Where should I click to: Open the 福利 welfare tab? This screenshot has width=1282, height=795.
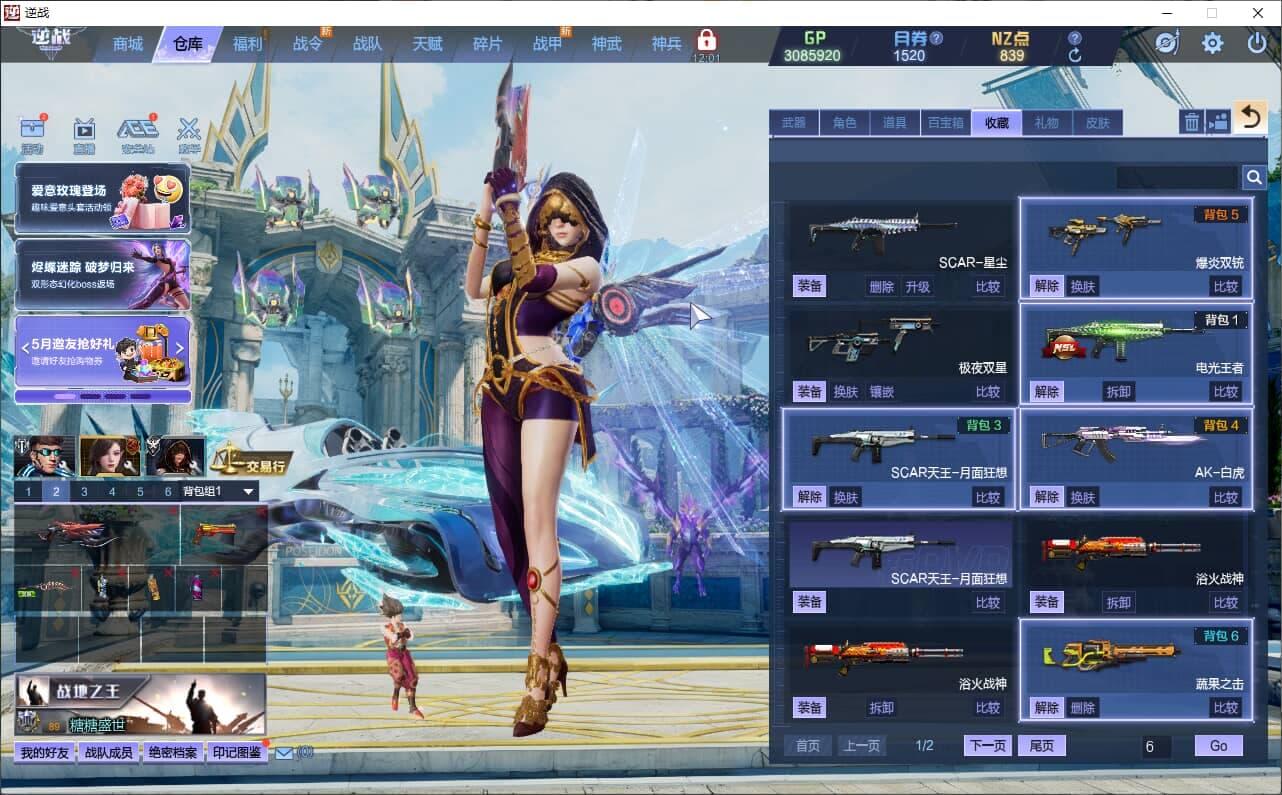[x=247, y=44]
